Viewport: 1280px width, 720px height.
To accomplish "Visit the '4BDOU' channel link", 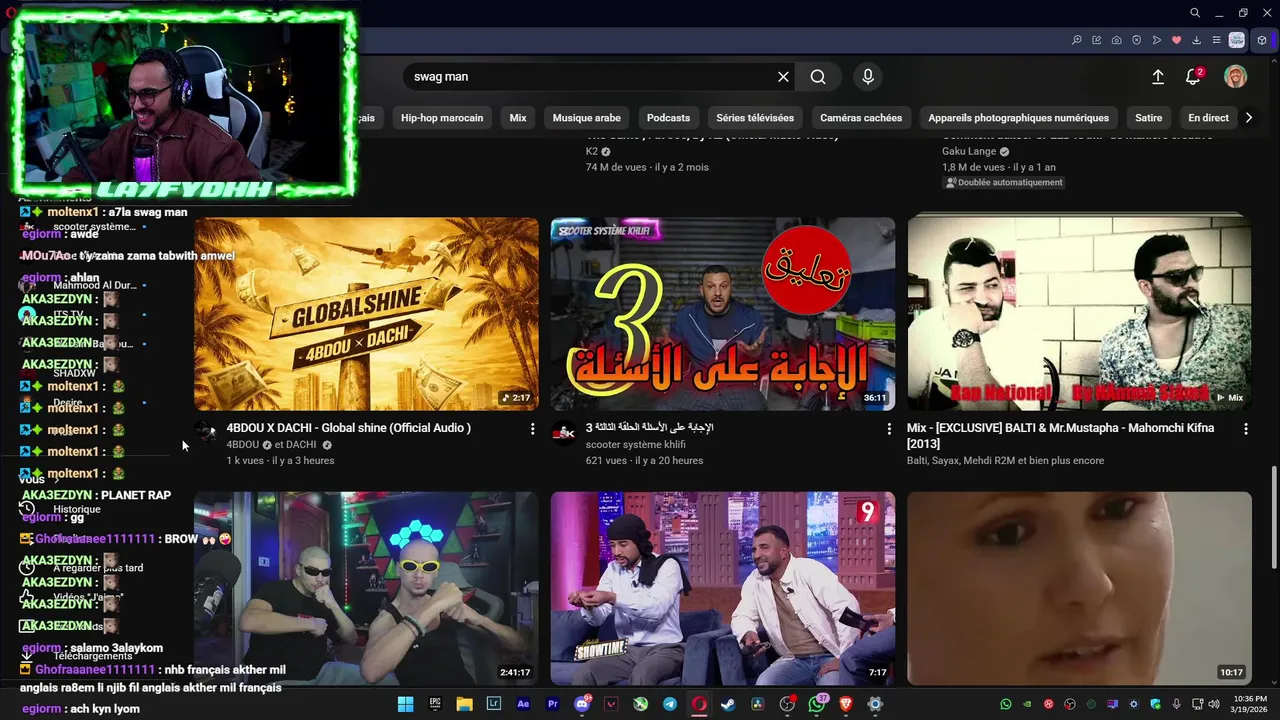I will pyautogui.click(x=242, y=445).
